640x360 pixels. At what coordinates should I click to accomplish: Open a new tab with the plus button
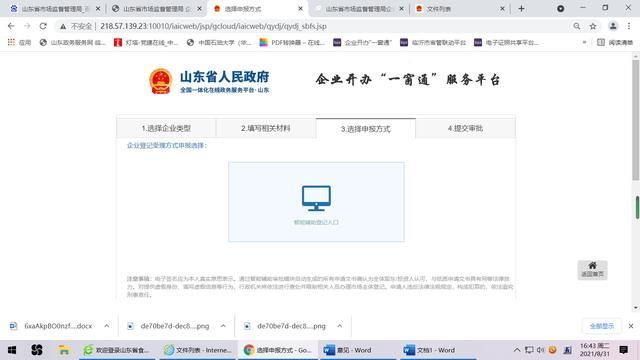(x=521, y=9)
